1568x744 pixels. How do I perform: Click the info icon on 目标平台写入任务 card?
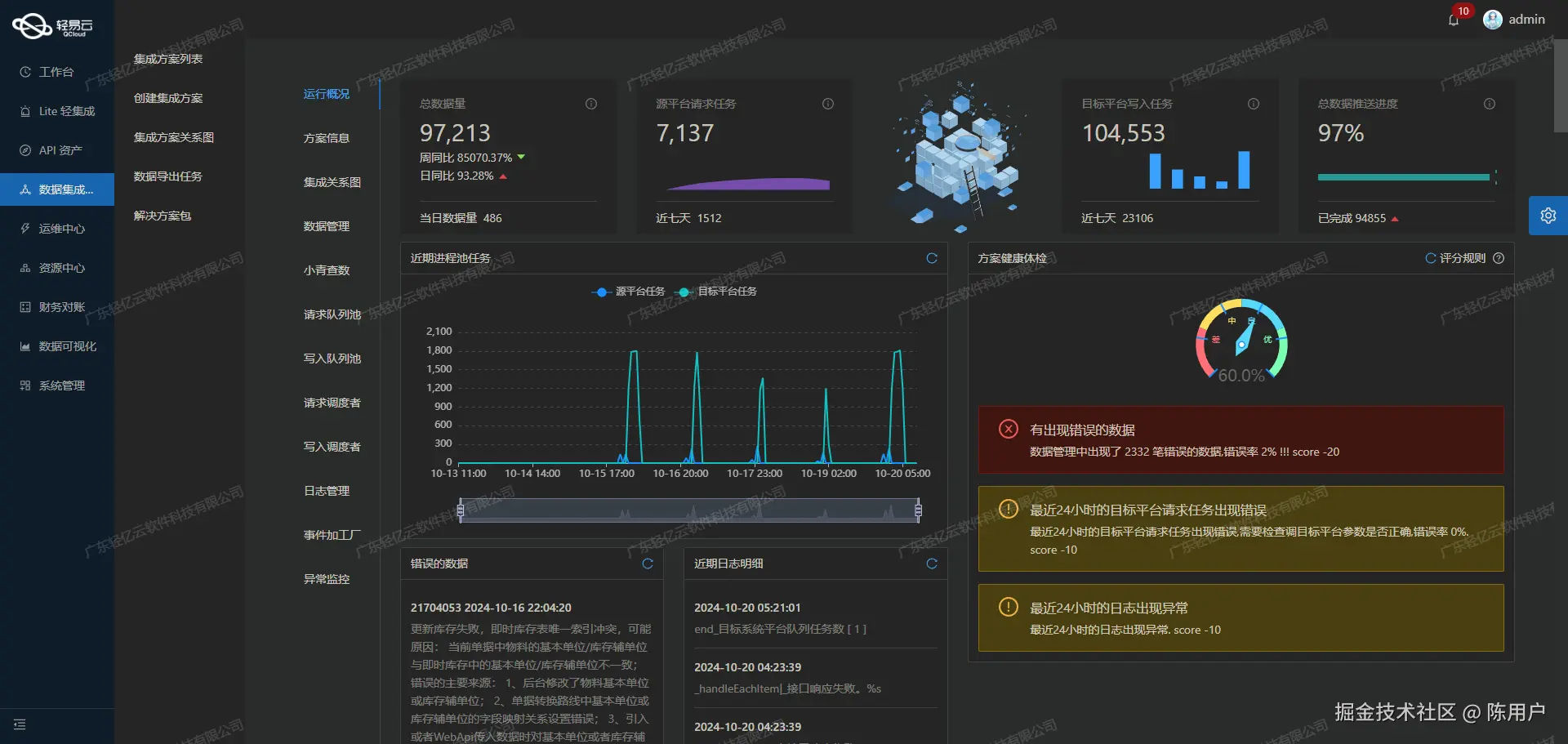click(x=1254, y=104)
